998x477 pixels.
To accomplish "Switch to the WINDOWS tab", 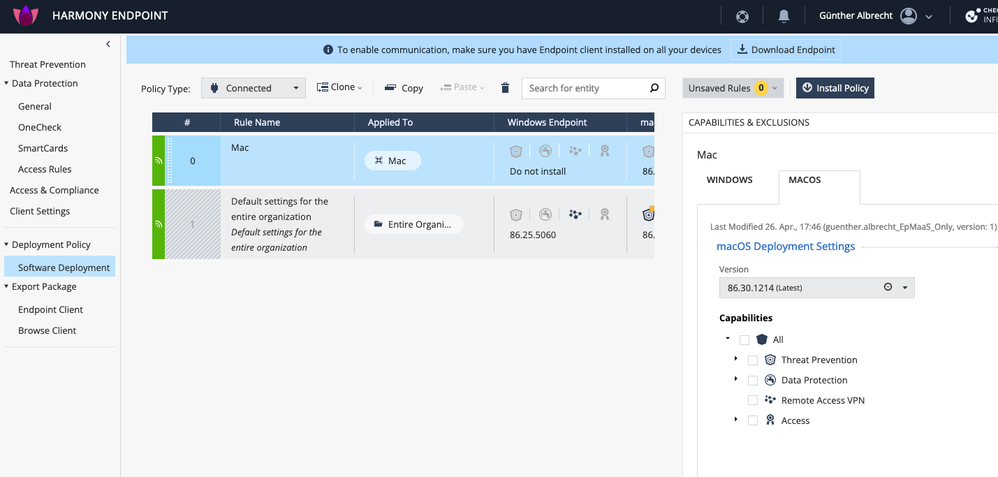I will 729,180.
